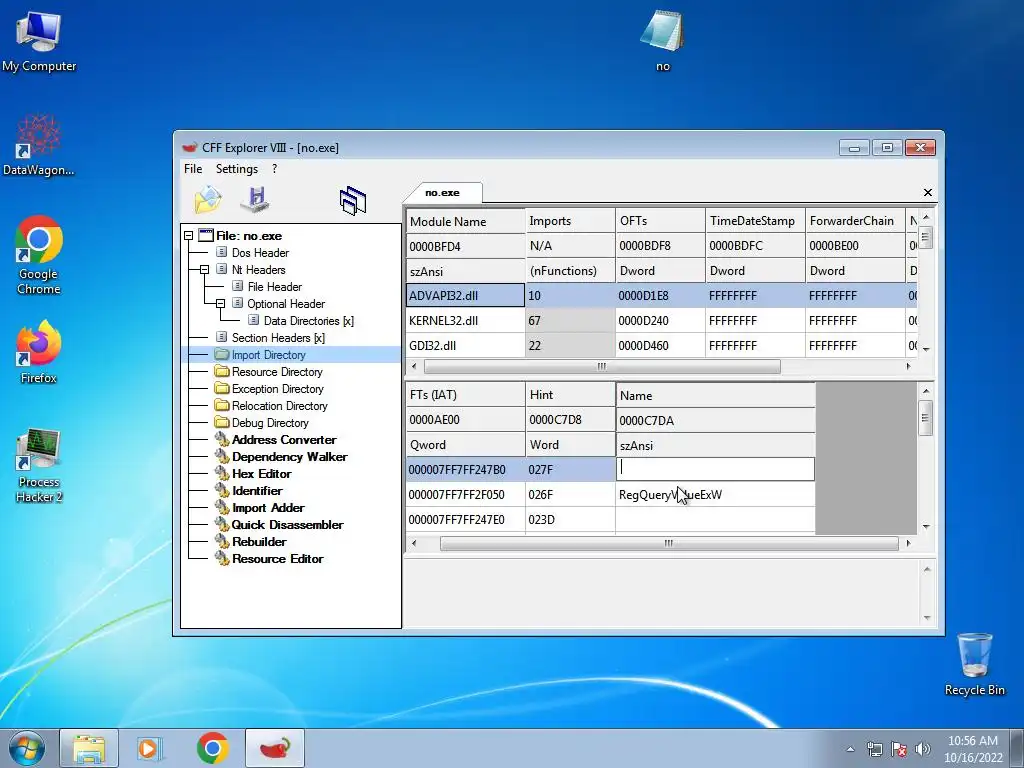Click the My Computer desktop icon

click(39, 41)
